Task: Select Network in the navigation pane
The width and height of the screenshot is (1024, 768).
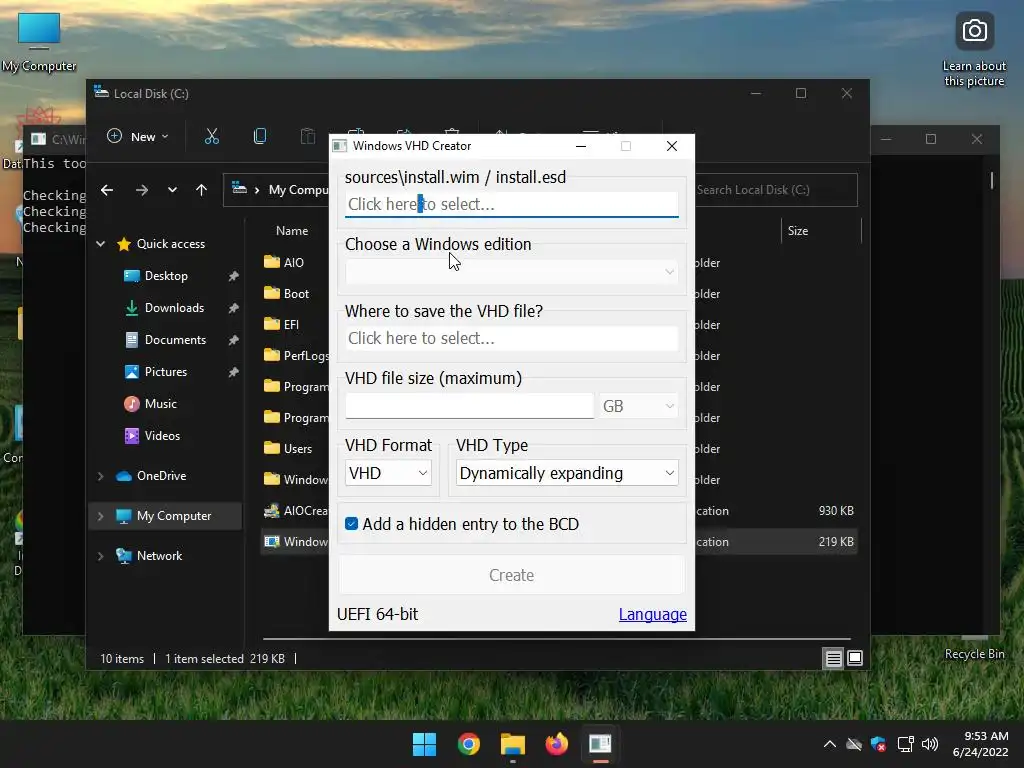Action: [x=159, y=556]
